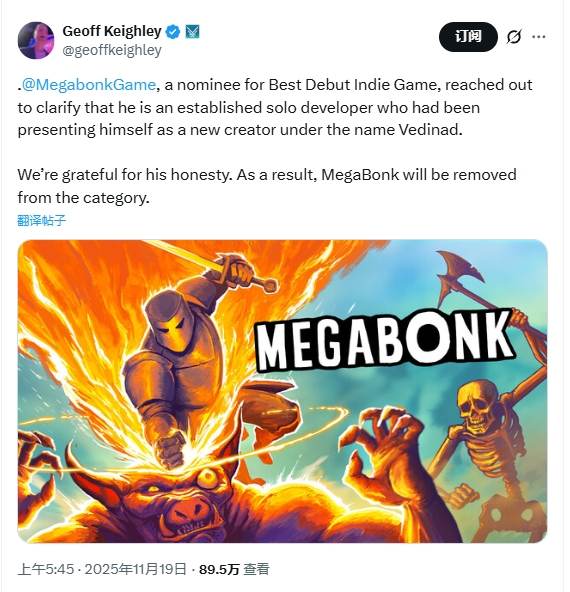570x592 pixels.
Task: Open the @geoffkeighley handle link
Action: point(112,50)
